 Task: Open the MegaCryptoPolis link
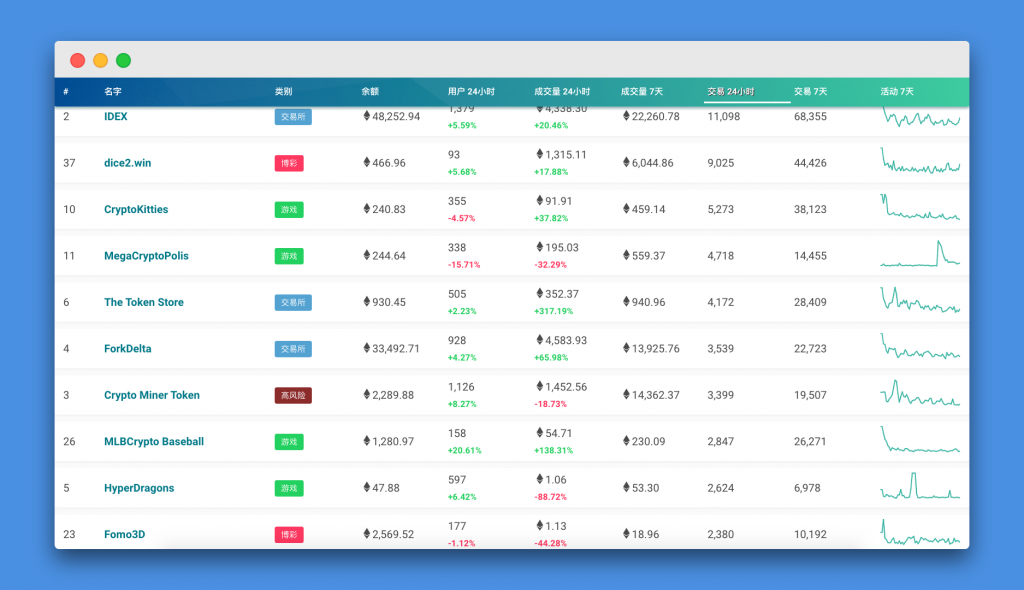tap(146, 255)
